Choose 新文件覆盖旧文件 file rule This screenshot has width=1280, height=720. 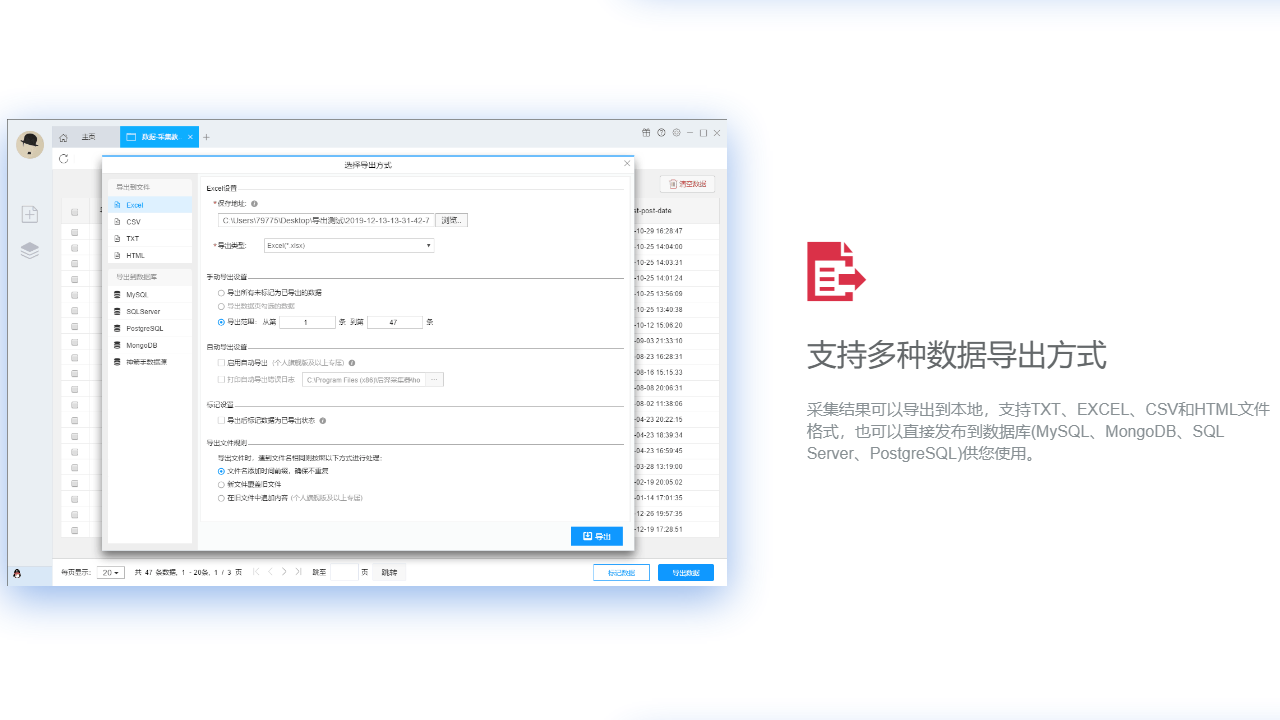click(x=222, y=484)
